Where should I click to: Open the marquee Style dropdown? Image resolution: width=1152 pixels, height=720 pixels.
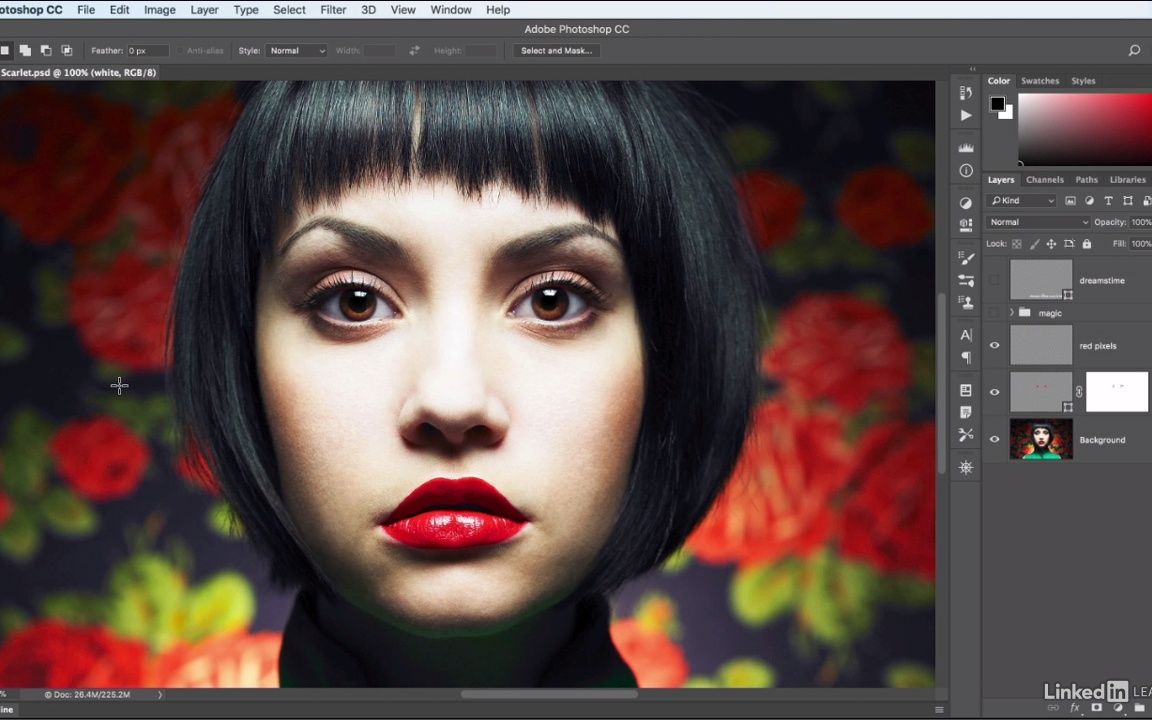click(296, 51)
